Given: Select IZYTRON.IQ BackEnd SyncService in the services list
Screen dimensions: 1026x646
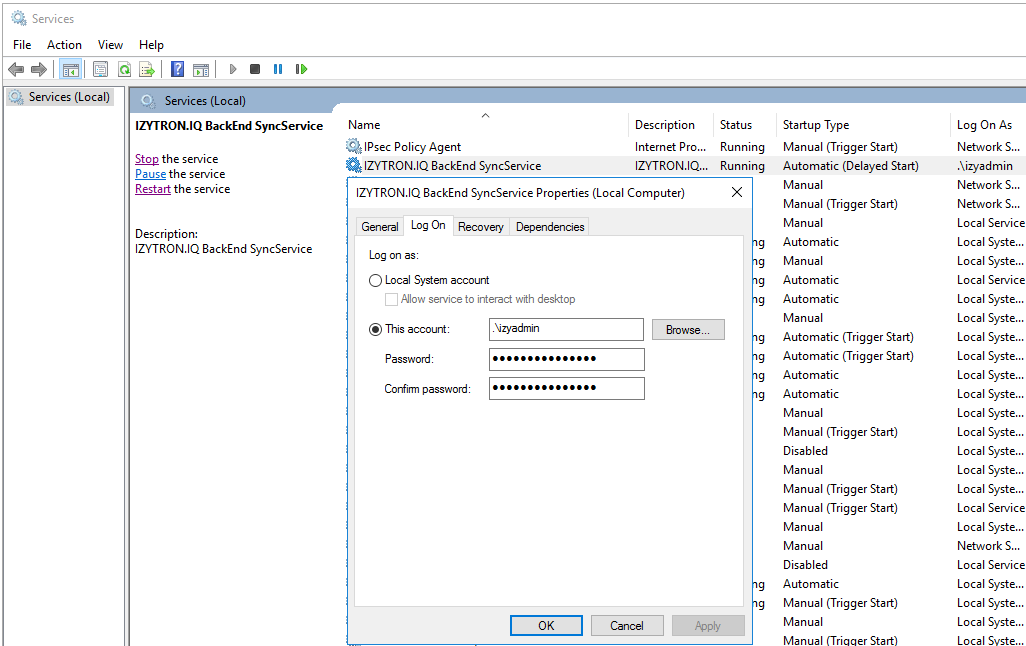Looking at the screenshot, I should pos(452,166).
